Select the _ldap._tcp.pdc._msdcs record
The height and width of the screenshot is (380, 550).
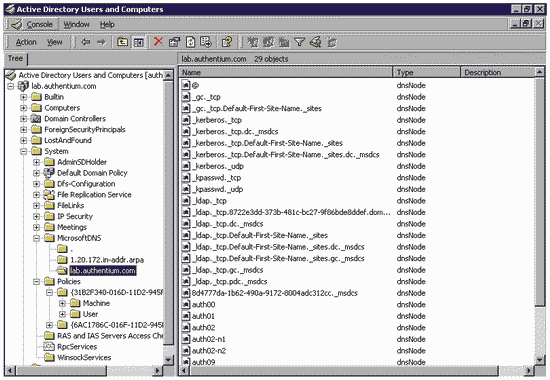pos(229,281)
